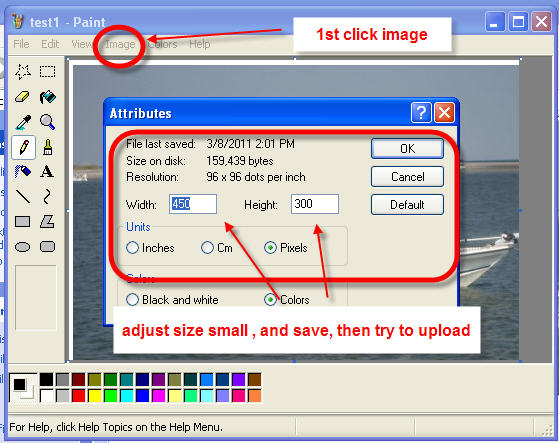
Task: Choose the Airbrush spray tool
Action: [23, 172]
